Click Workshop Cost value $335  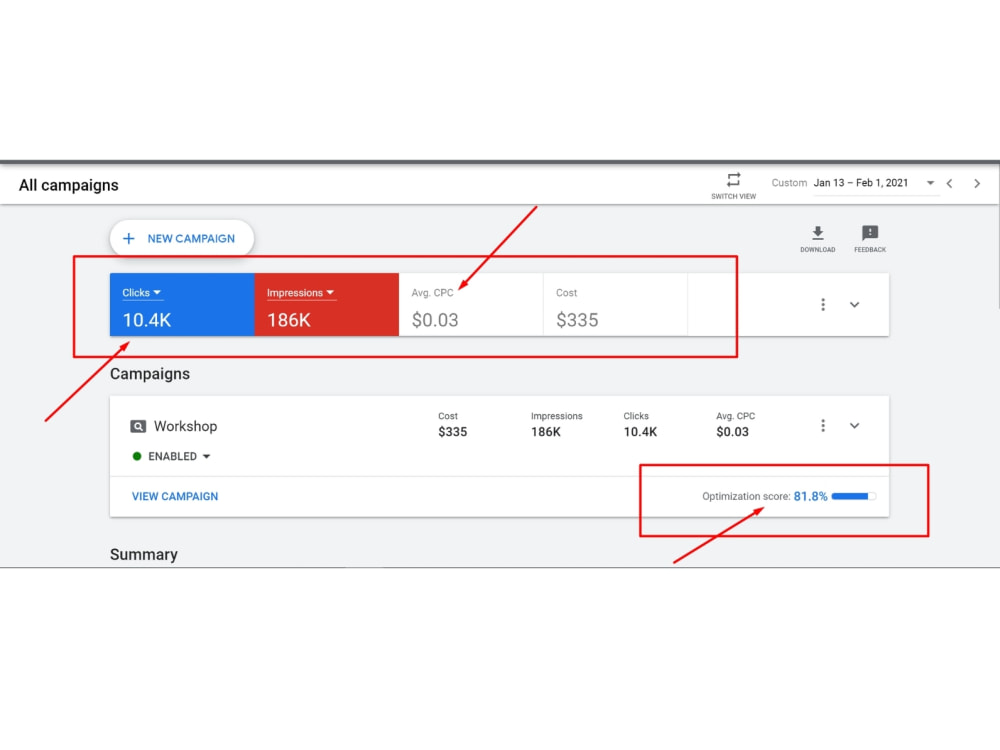coord(453,432)
